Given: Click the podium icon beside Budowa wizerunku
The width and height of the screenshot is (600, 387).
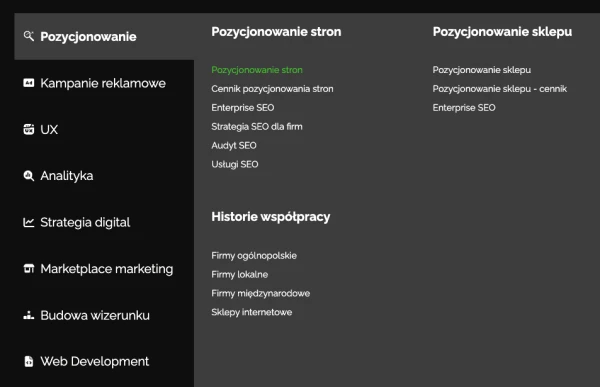Looking at the screenshot, I should pyautogui.click(x=29, y=315).
